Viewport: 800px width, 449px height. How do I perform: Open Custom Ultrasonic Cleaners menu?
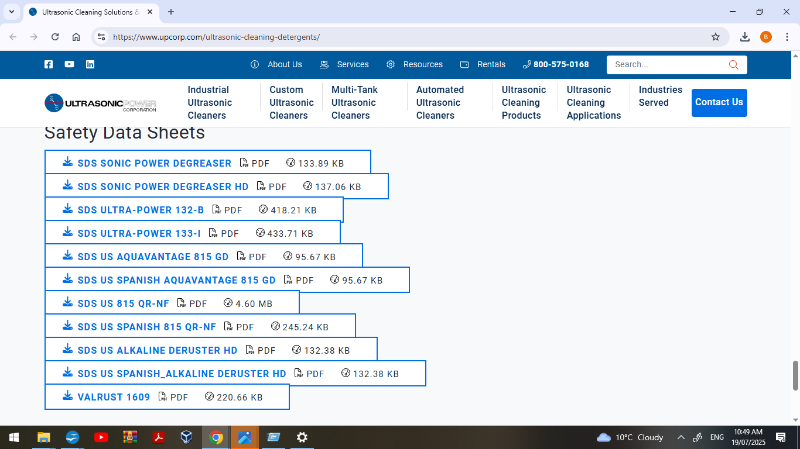click(291, 103)
